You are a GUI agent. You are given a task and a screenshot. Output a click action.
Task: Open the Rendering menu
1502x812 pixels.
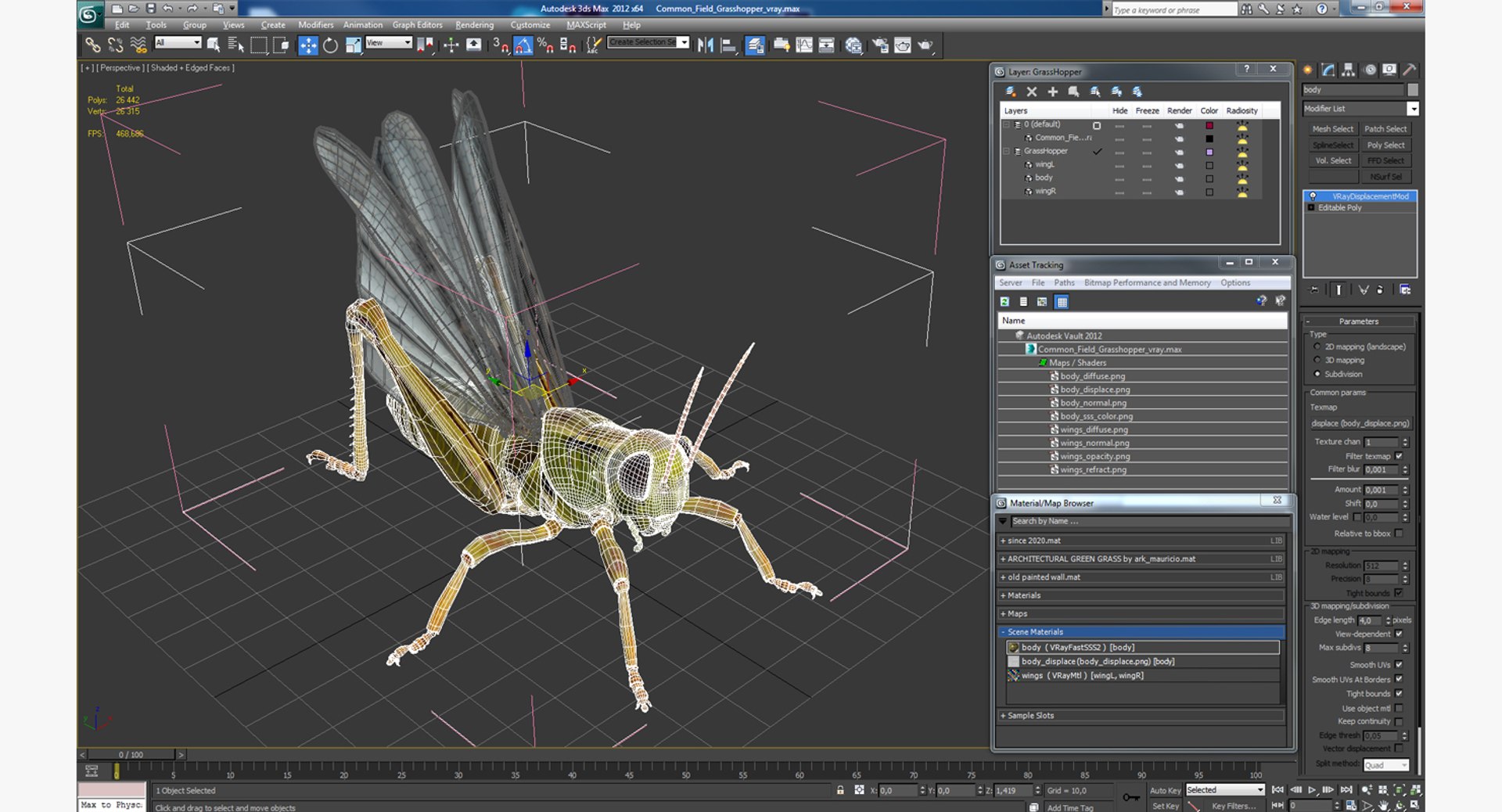pos(474,25)
